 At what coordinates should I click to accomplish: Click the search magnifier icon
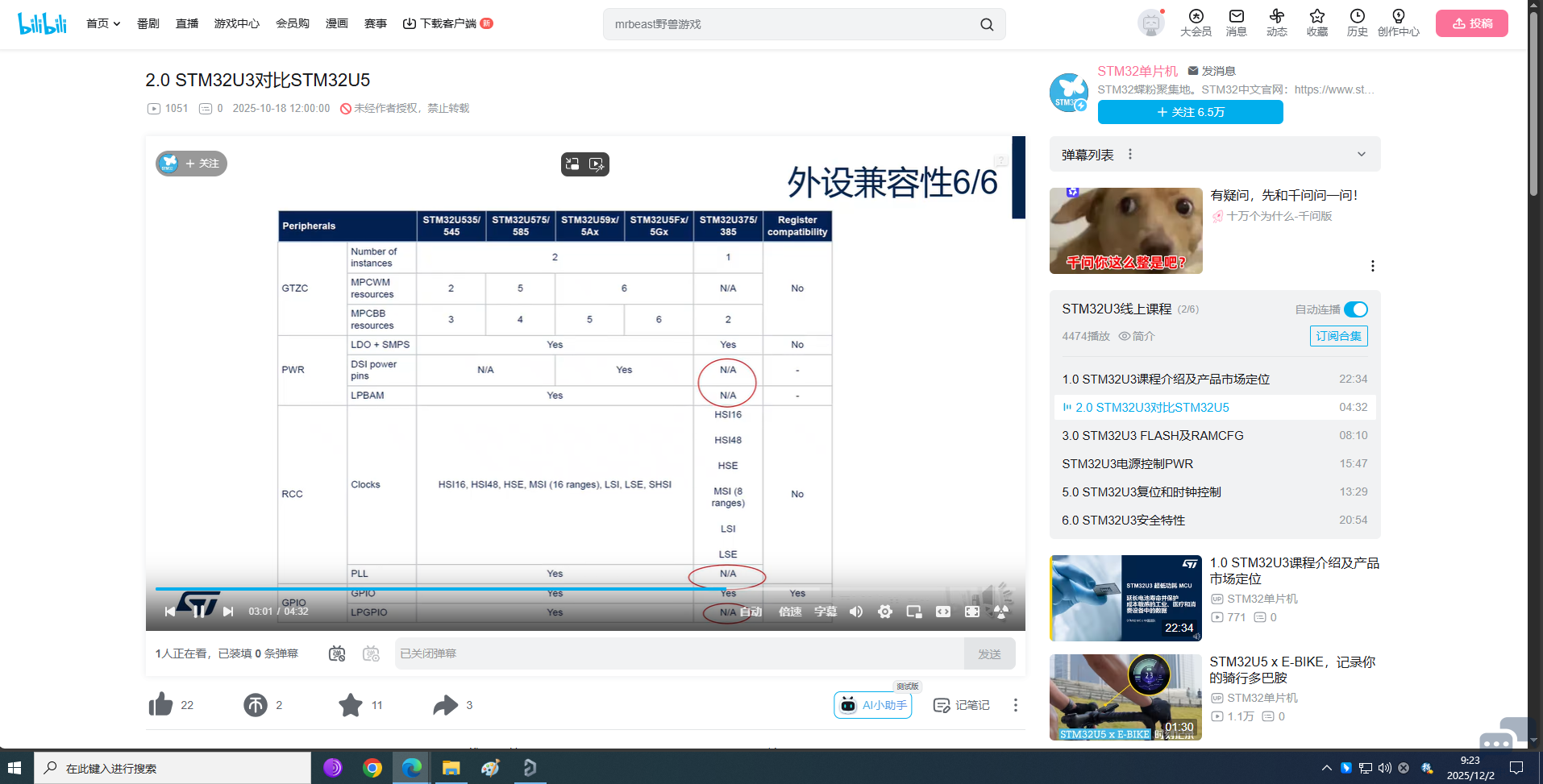coord(987,24)
